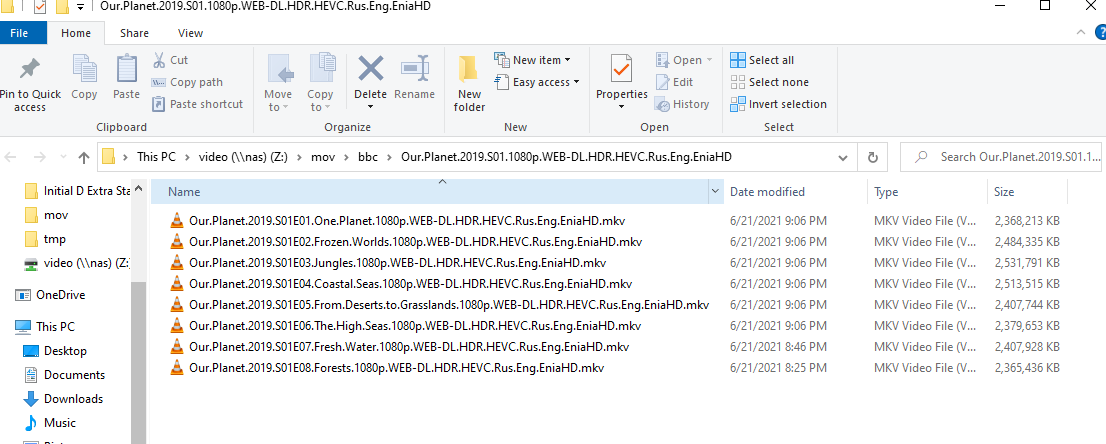
Task: Click the Paste clipboard icon
Action: (x=127, y=69)
